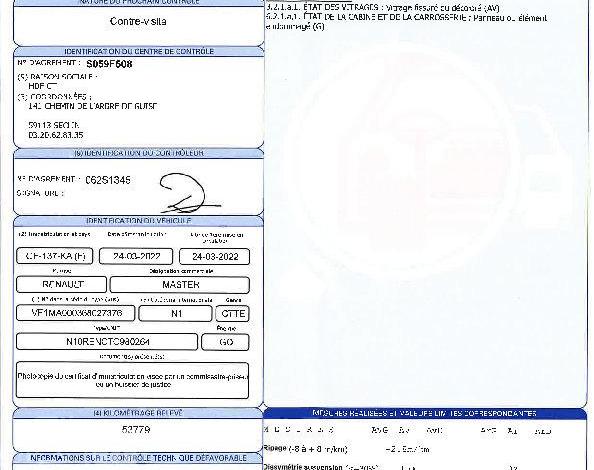Image resolution: width=594 pixels, height=470 pixels.
Task: Select the Identification du centre de contrôle header
Action: click(x=139, y=52)
